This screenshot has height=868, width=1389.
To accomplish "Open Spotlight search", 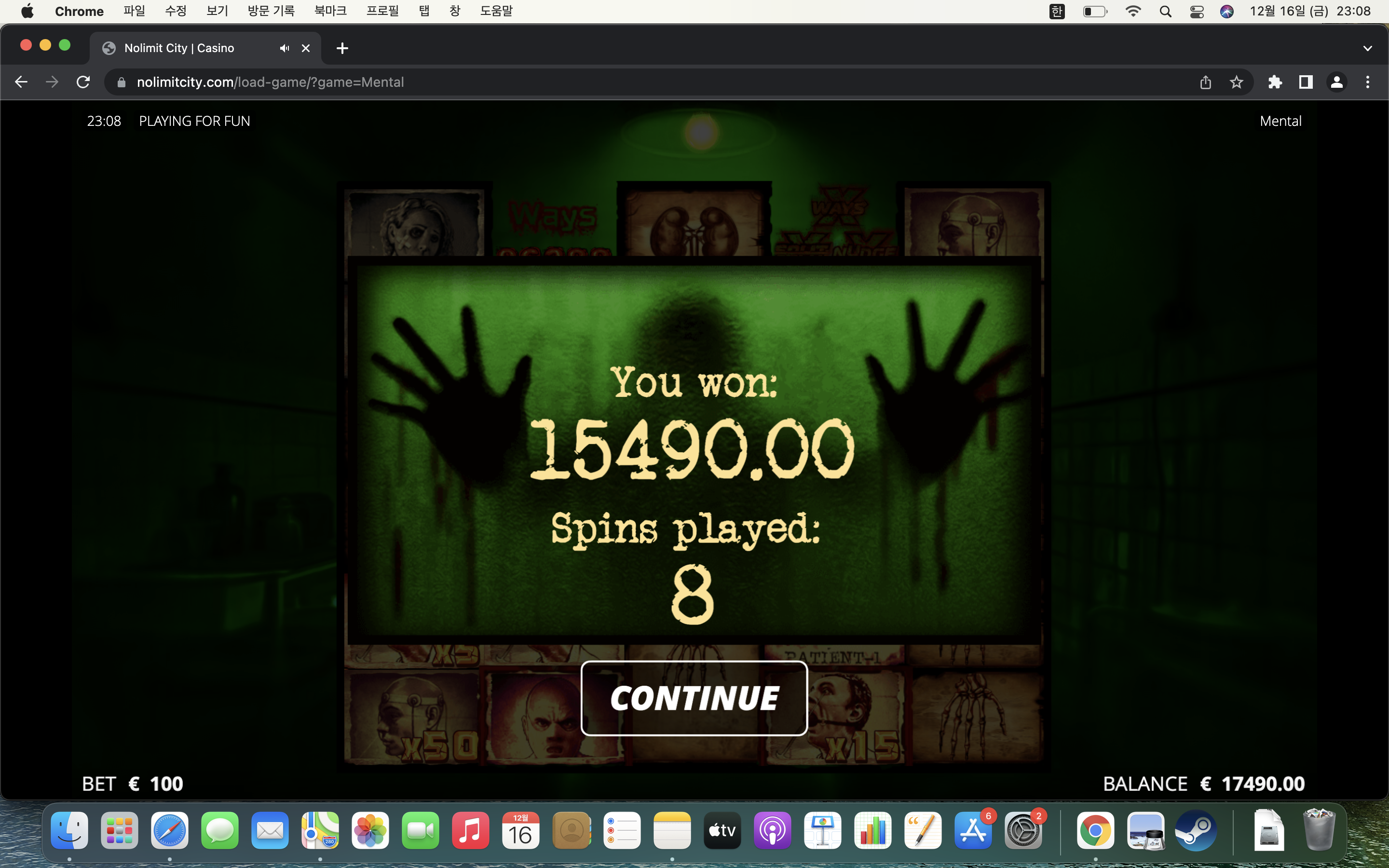I will 1165,11.
